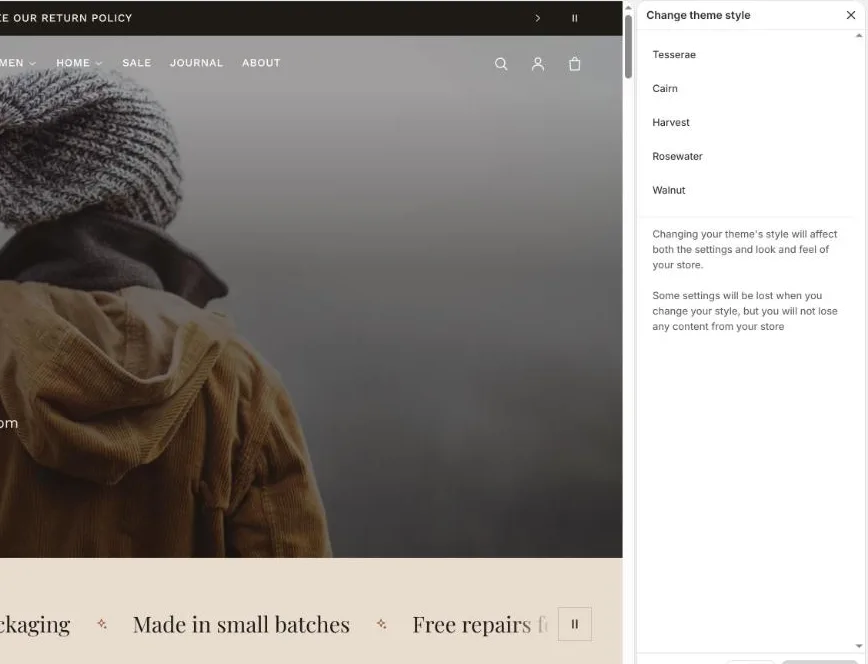Open the store search icon
The width and height of the screenshot is (868, 664).
point(501,64)
